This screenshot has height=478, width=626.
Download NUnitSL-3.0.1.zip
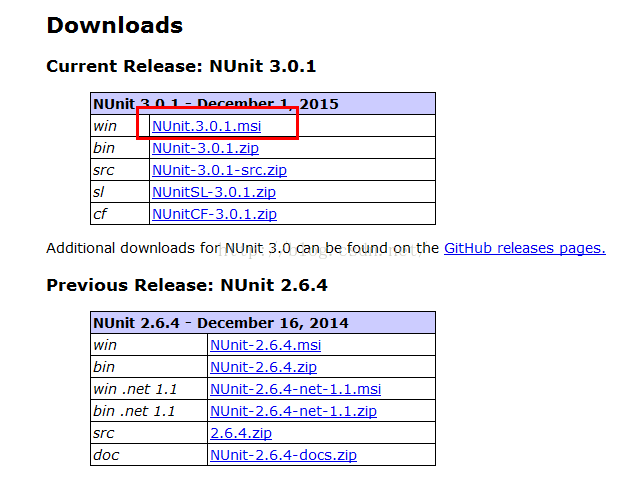214,192
